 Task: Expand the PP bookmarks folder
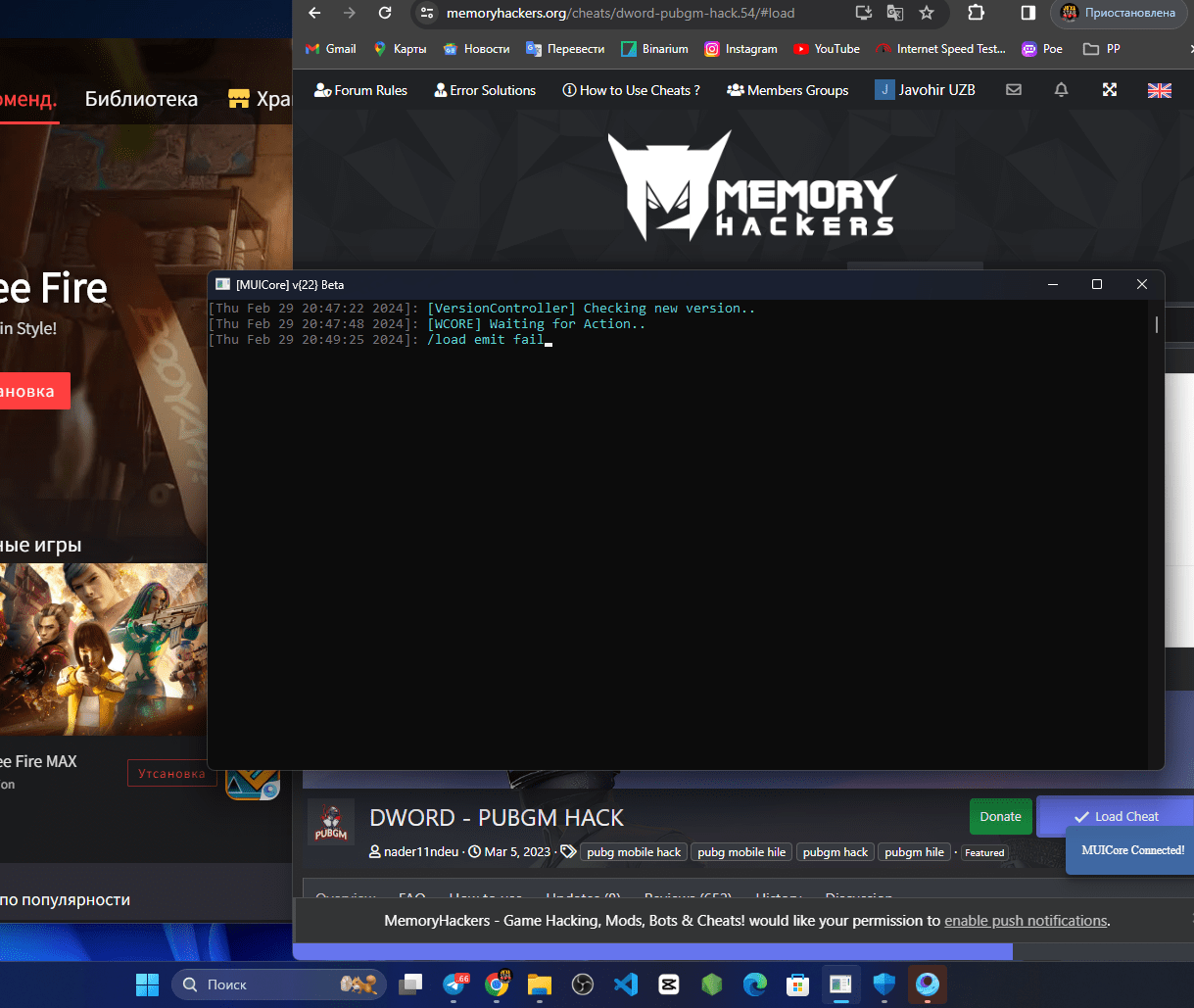tap(1102, 49)
